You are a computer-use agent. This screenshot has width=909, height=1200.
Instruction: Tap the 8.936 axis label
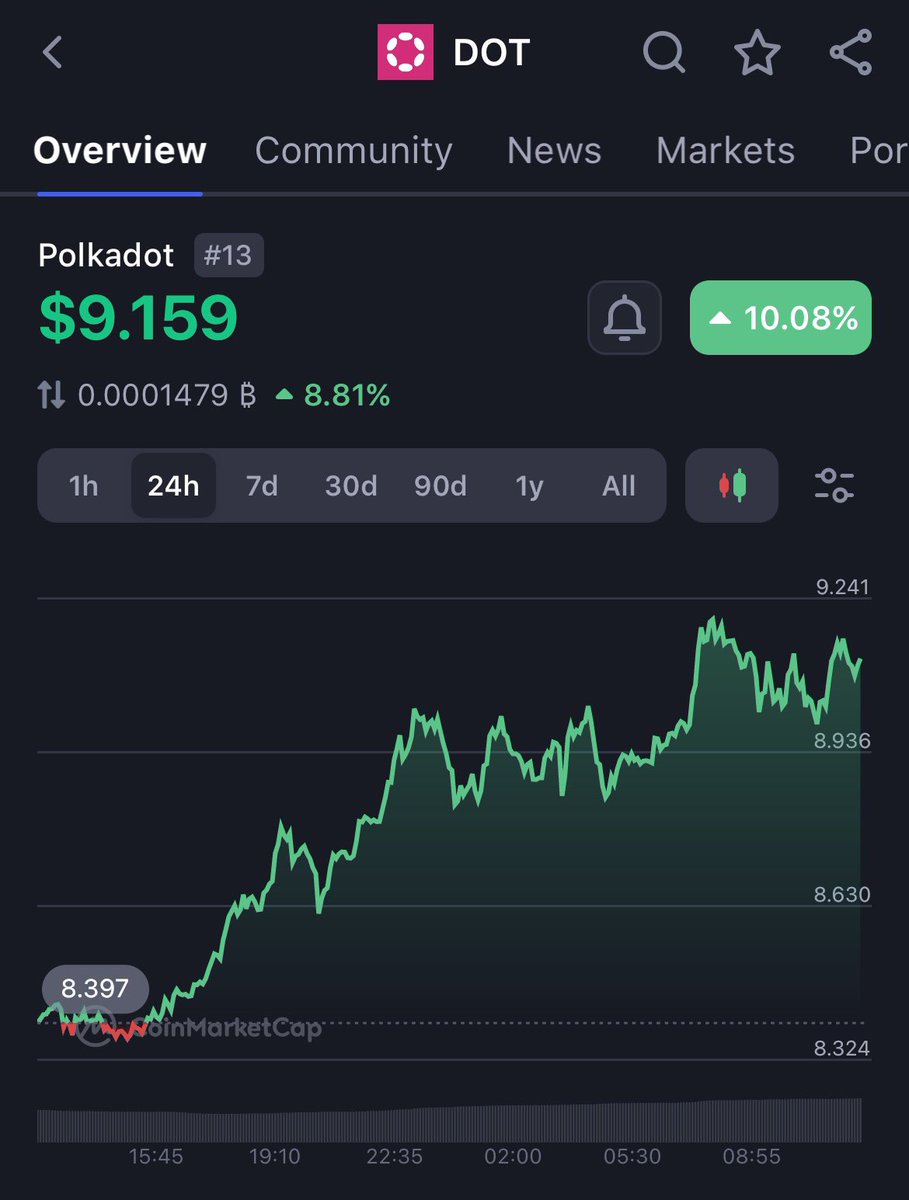pos(843,741)
